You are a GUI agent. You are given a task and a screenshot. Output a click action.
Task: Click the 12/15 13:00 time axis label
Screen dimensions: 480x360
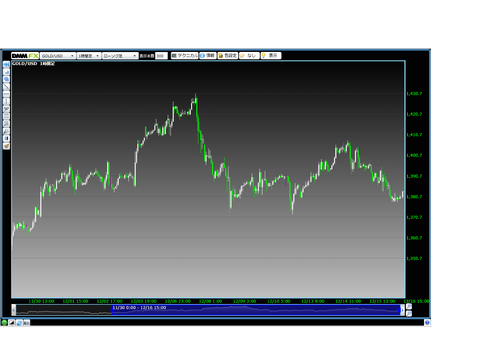tap(382, 301)
